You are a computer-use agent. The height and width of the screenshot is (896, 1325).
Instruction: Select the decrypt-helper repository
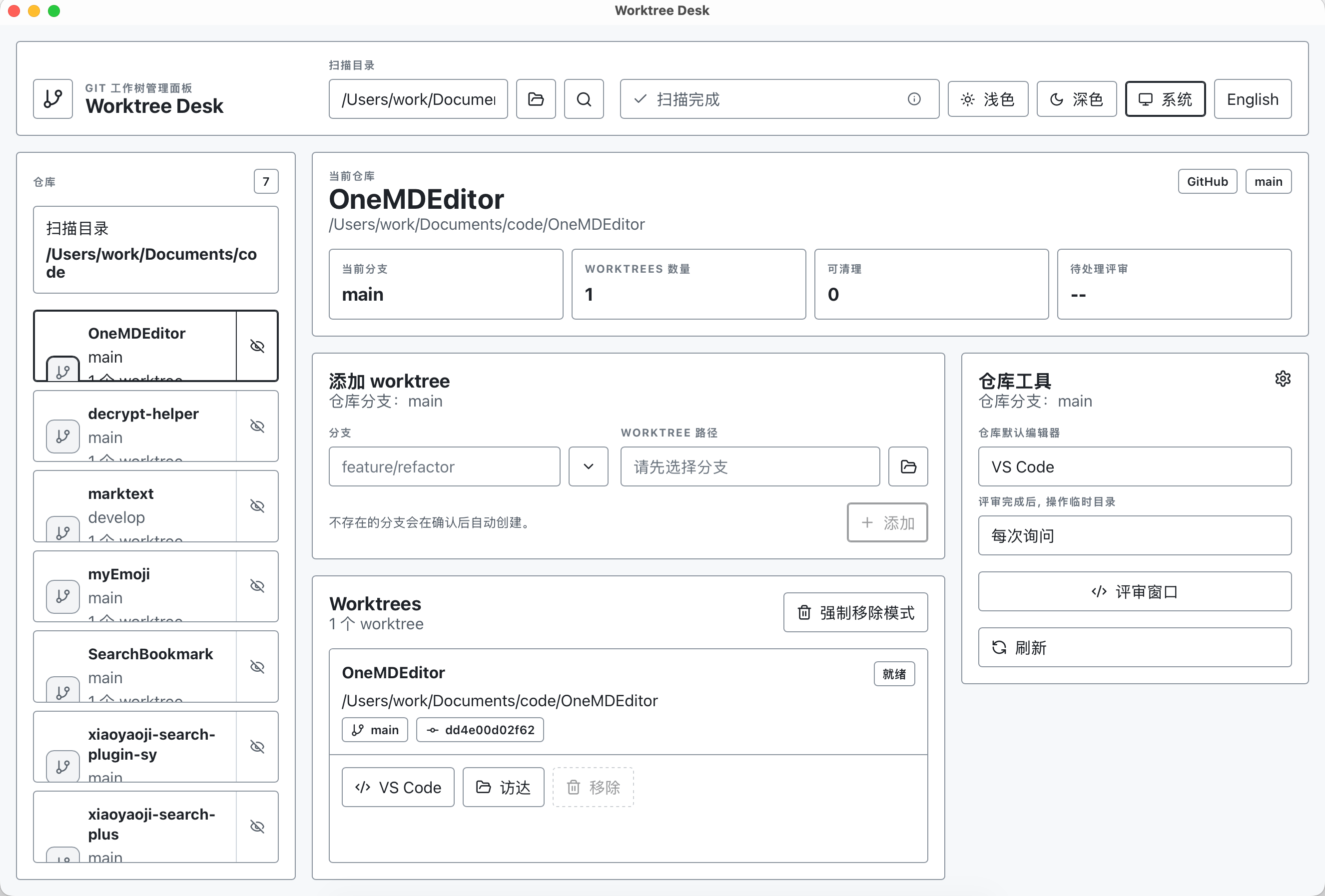click(x=135, y=426)
